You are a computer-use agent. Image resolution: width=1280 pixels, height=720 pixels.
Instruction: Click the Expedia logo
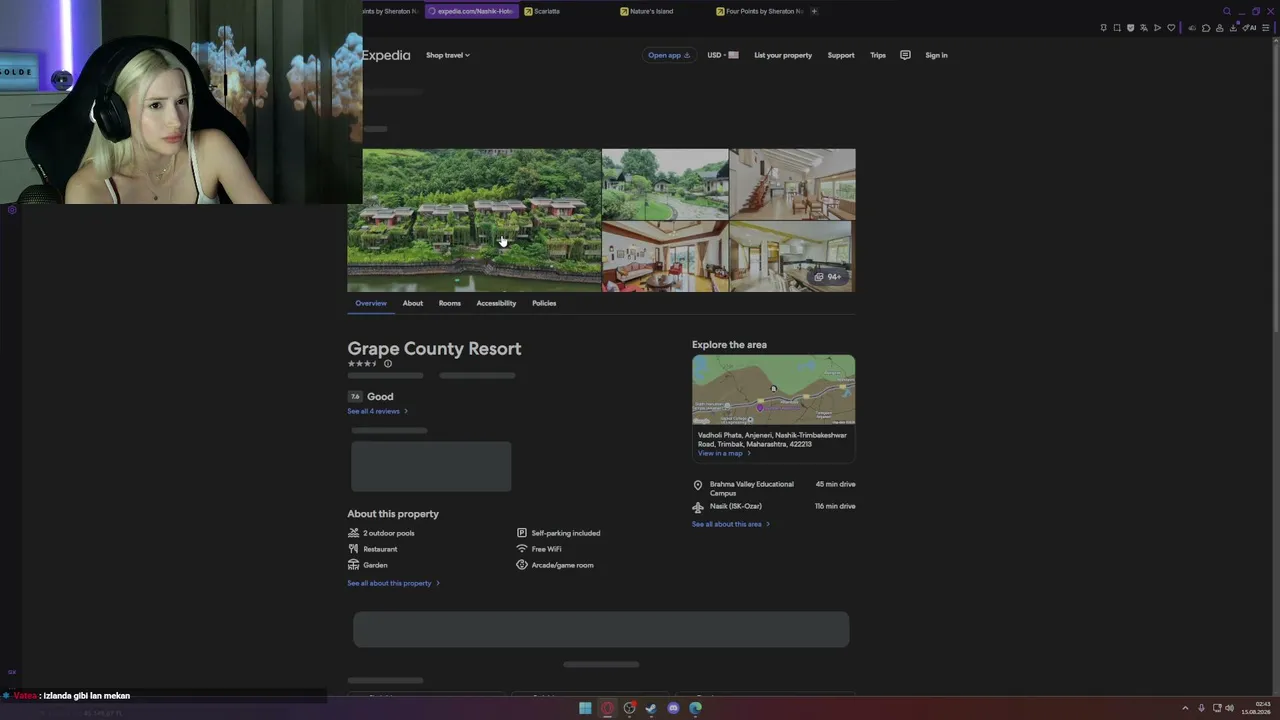386,55
